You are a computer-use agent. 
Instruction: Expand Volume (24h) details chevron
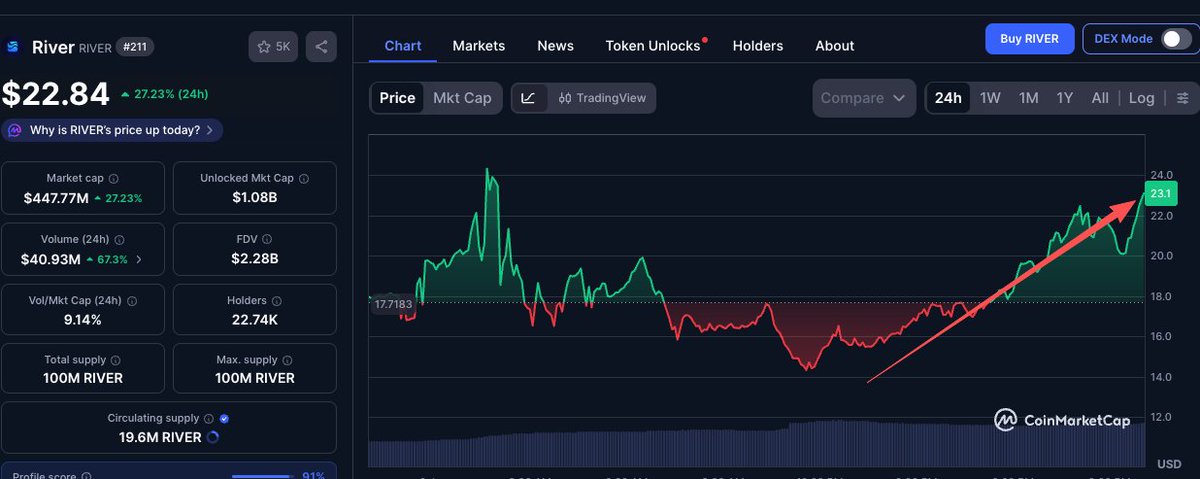point(138,259)
